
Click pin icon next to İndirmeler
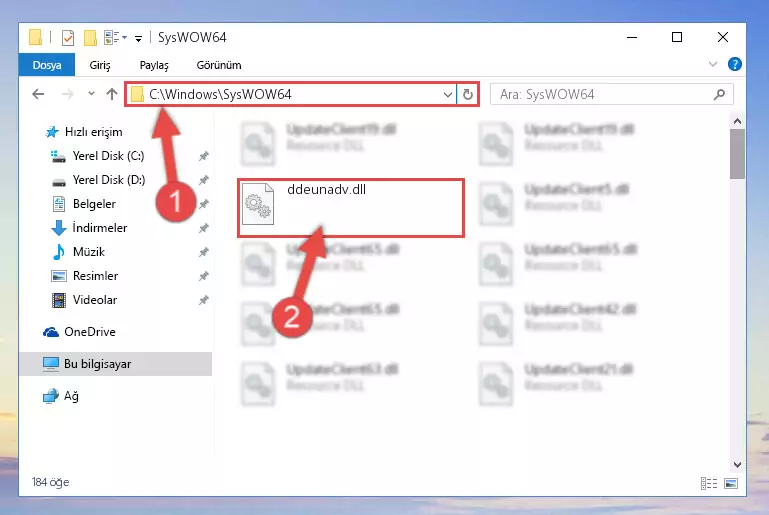tap(204, 228)
